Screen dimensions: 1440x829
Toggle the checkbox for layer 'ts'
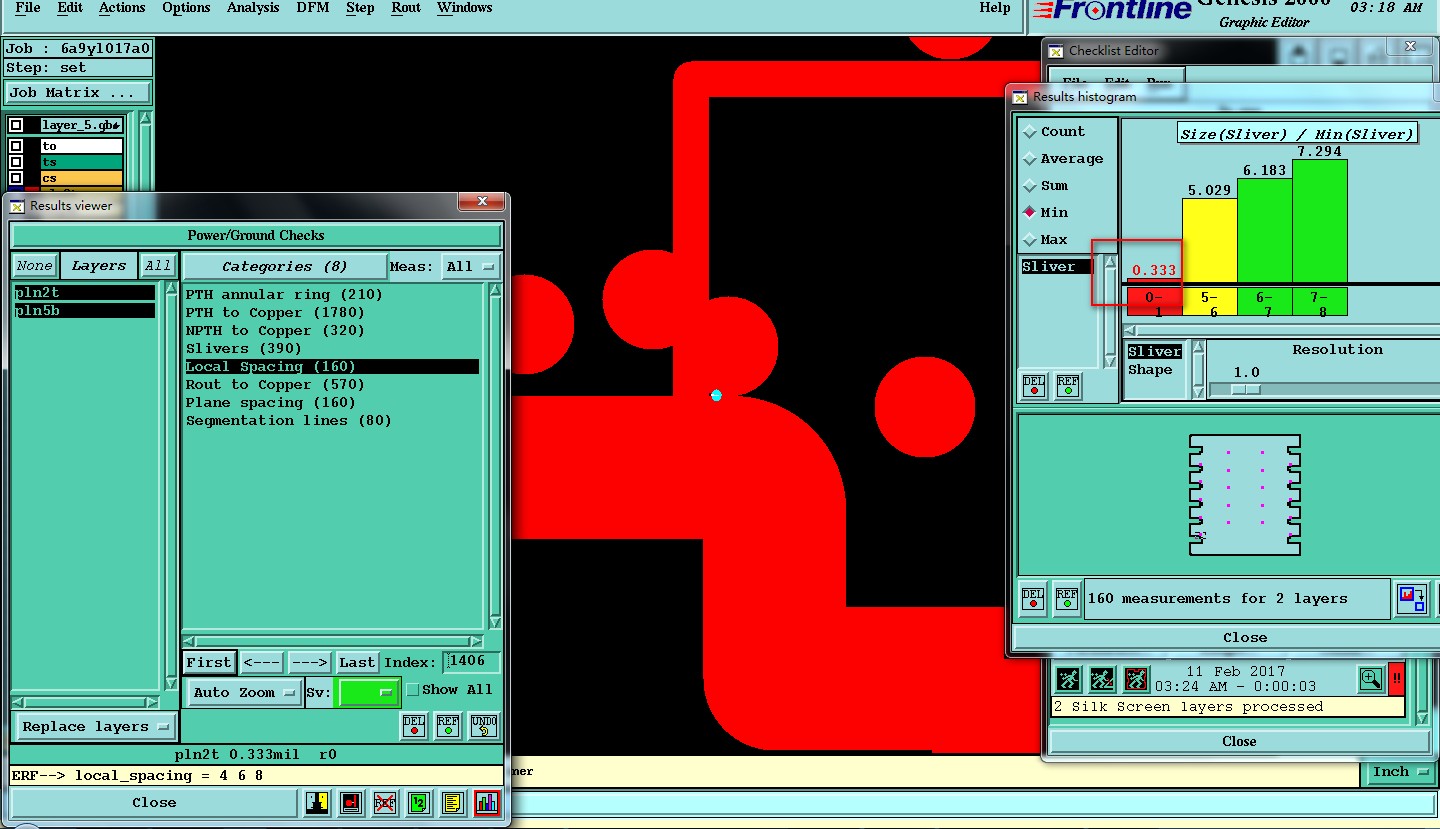coord(16,162)
